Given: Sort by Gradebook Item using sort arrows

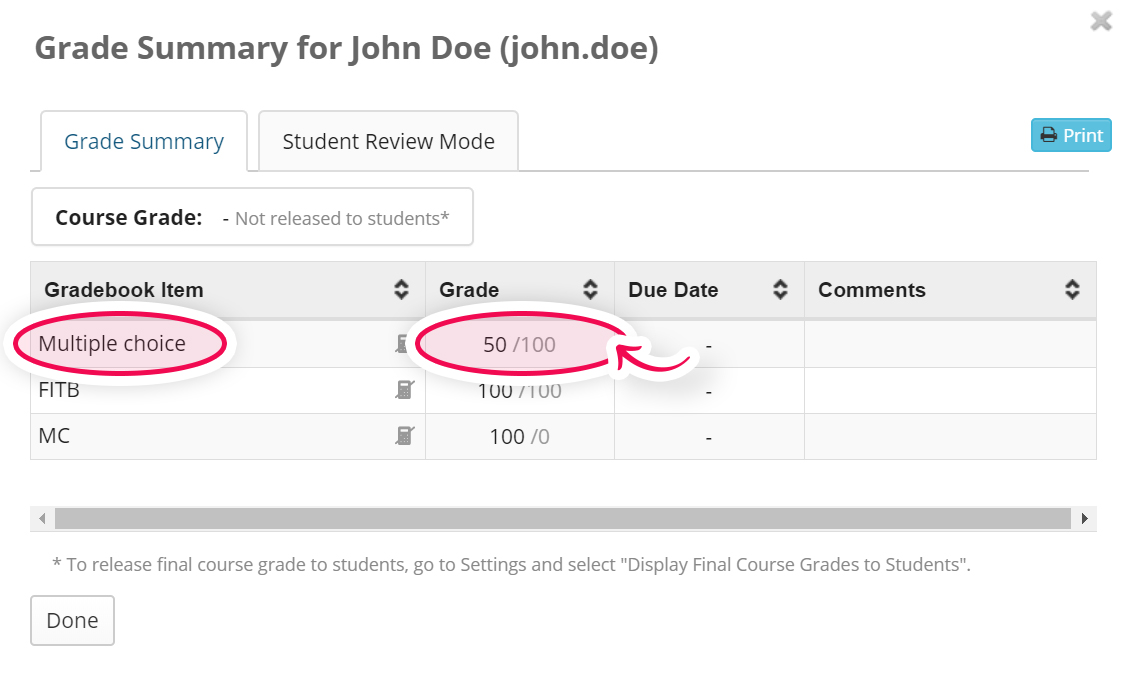Looking at the screenshot, I should 401,290.
